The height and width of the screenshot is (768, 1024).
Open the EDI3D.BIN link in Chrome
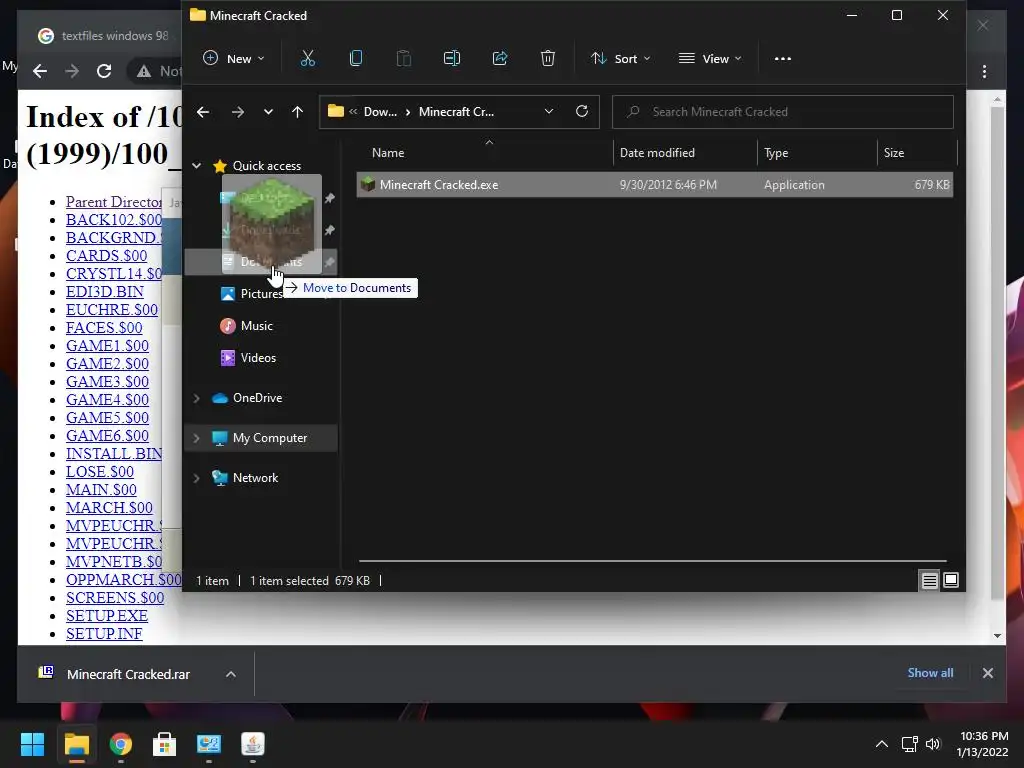coord(104,292)
